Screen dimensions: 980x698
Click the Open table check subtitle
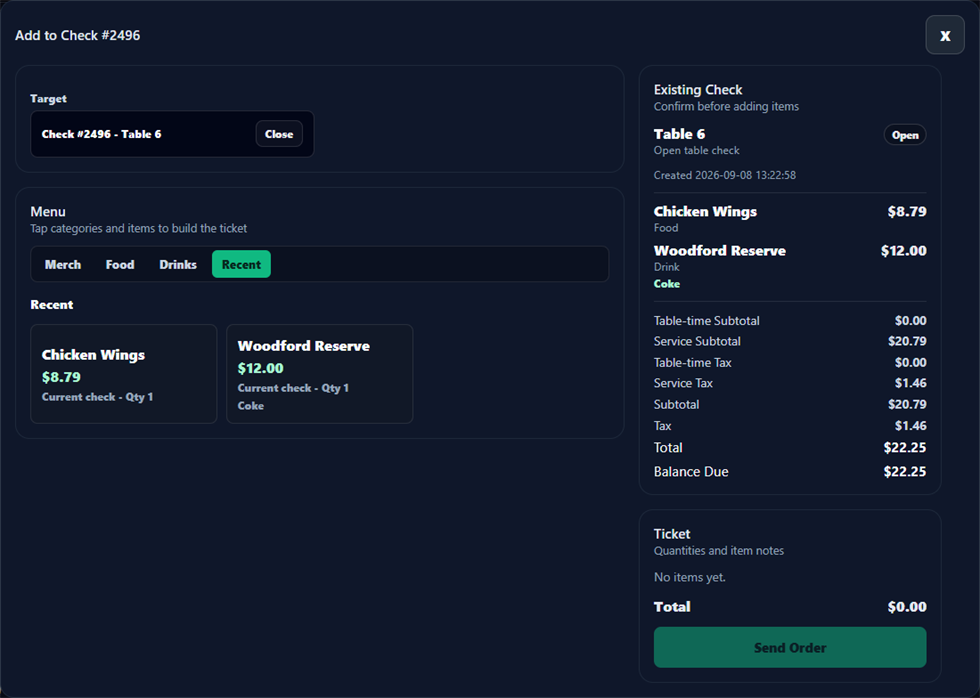[x=696, y=151]
